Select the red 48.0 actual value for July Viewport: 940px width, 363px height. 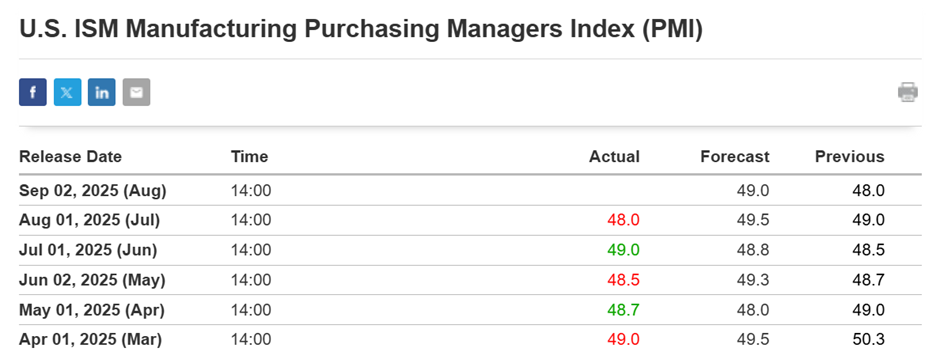[623, 220]
